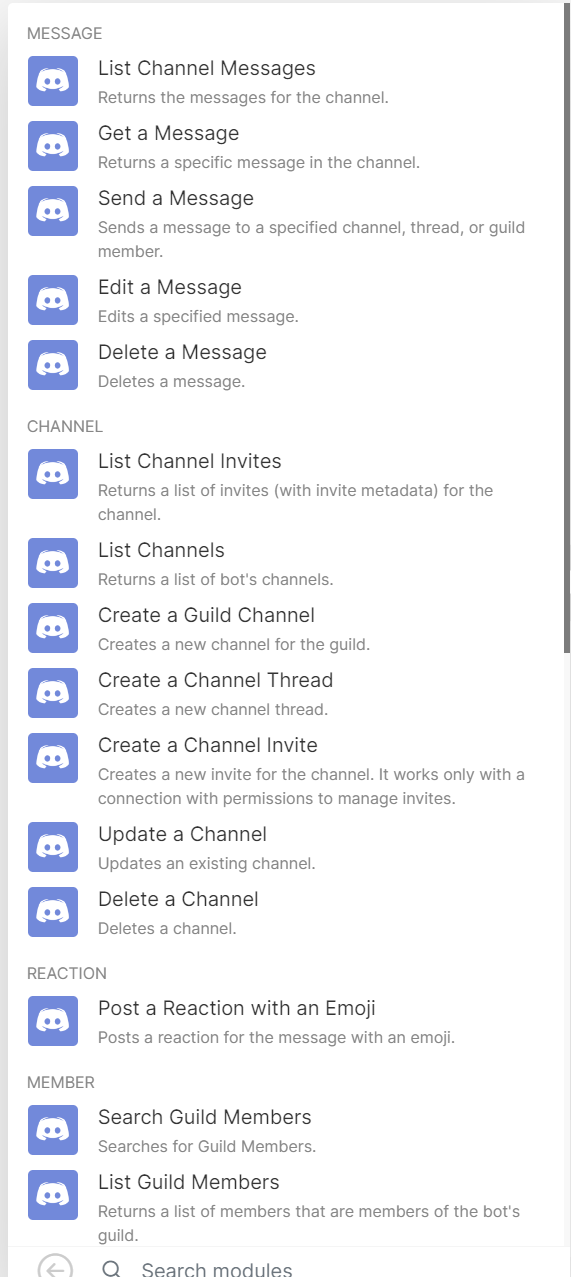The height and width of the screenshot is (1277, 571).
Task: Select the List Channels title
Action: click(161, 550)
